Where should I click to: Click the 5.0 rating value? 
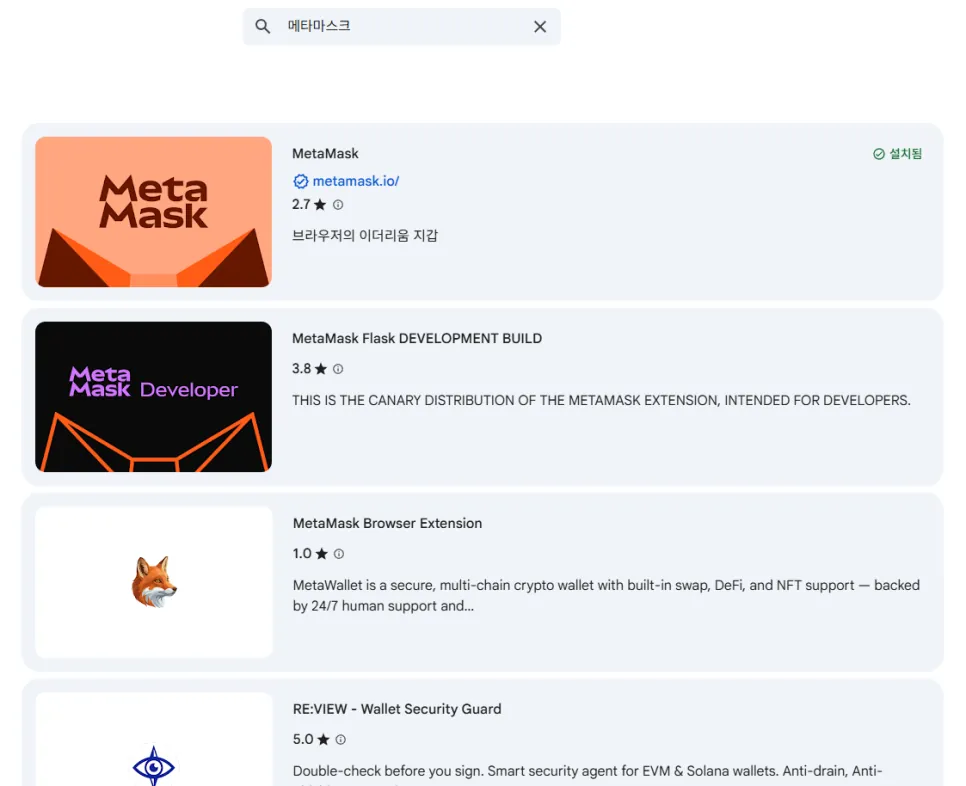pyautogui.click(x=303, y=739)
